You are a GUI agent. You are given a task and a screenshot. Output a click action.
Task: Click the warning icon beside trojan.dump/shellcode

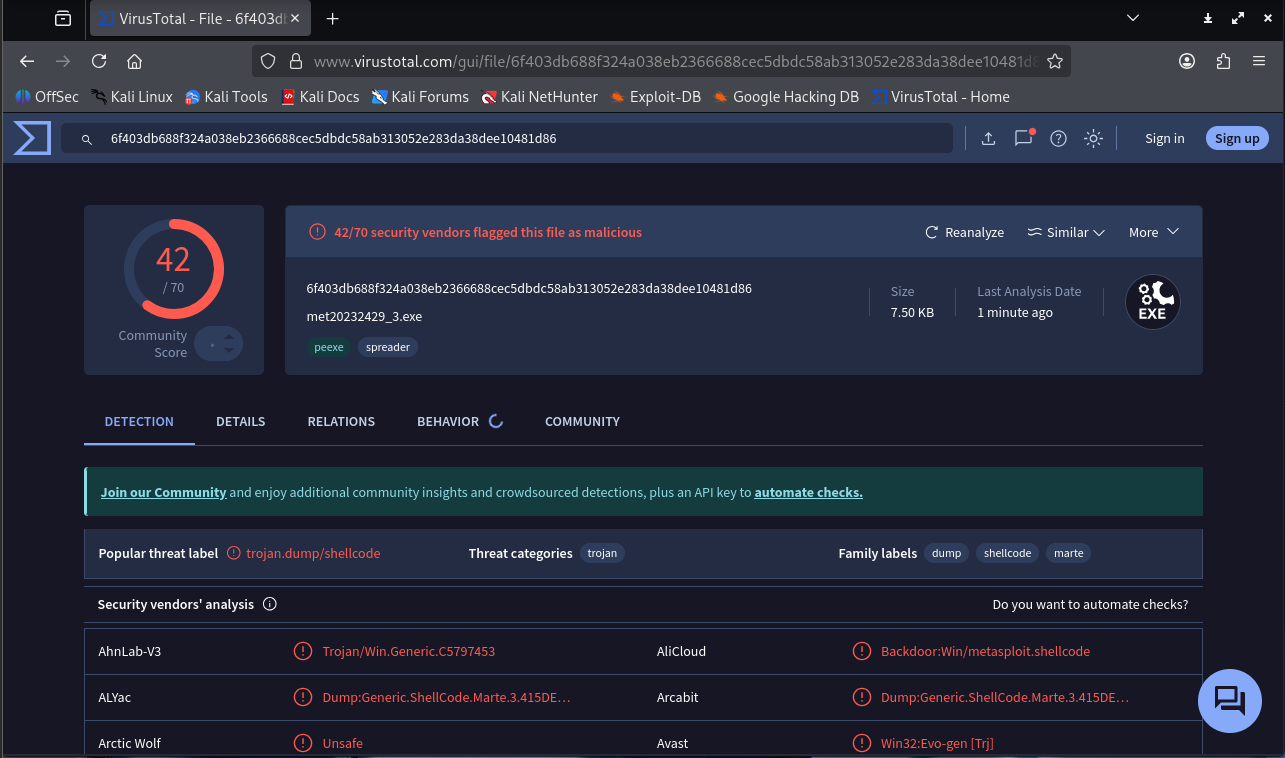pos(234,553)
